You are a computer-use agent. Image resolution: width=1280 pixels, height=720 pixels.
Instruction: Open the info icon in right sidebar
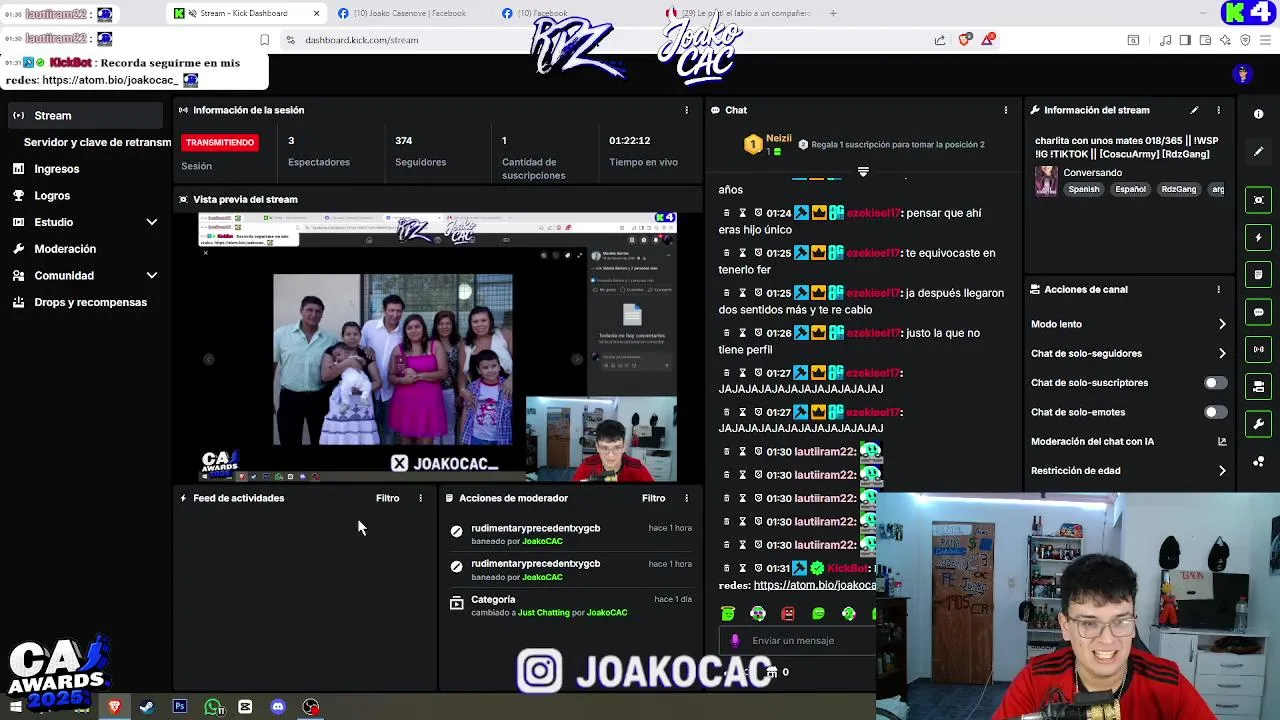click(1259, 114)
